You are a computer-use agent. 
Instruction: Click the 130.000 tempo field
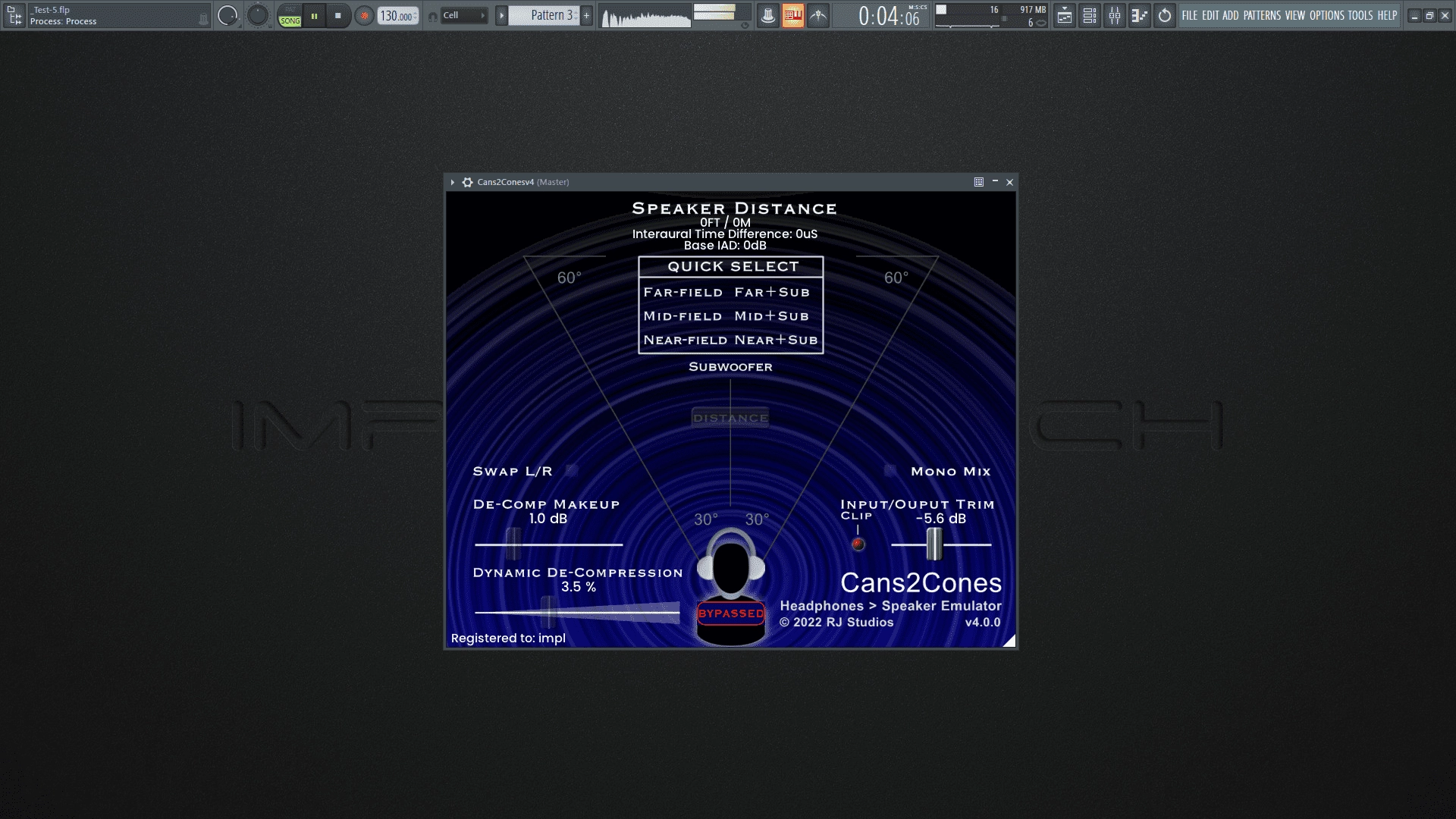(x=398, y=15)
